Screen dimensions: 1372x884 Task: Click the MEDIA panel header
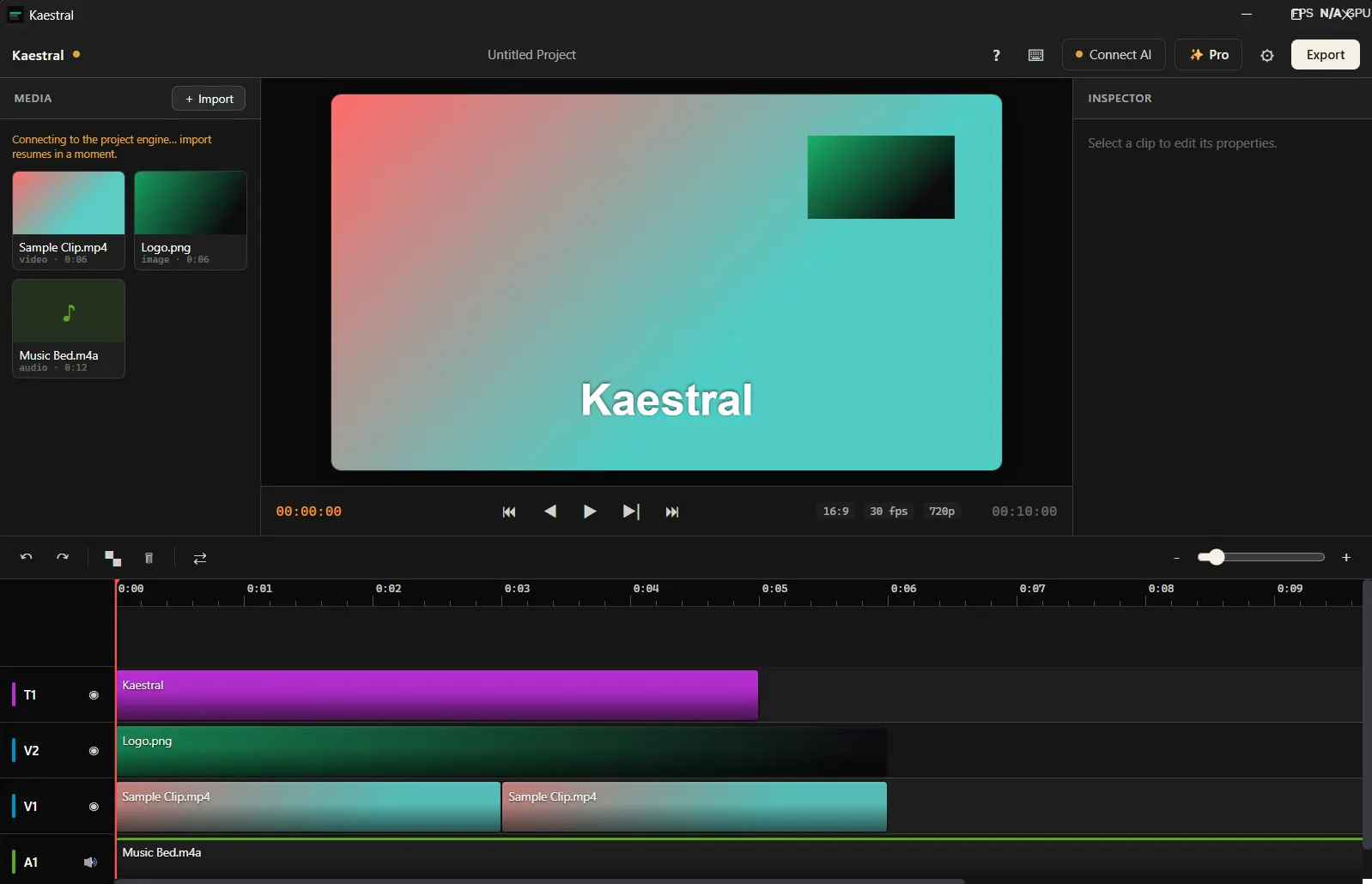tap(33, 99)
